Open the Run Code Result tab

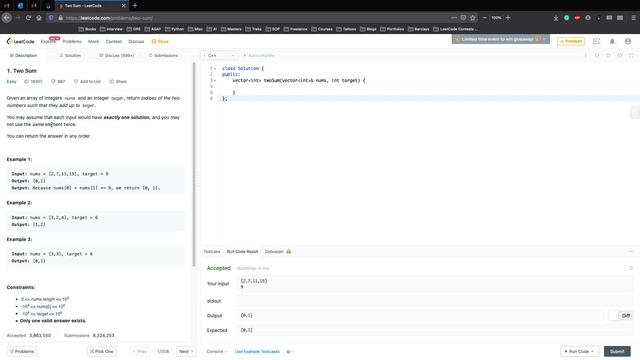point(242,251)
